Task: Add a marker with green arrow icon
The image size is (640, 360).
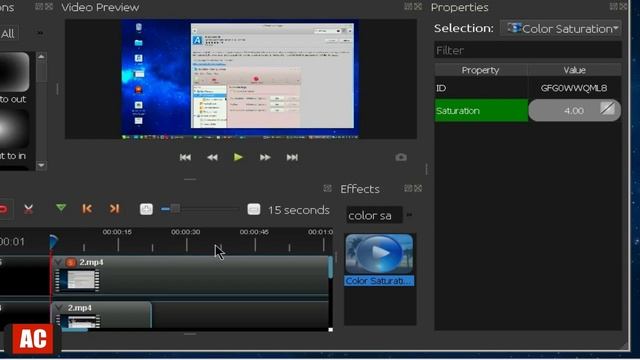Action: click(61, 208)
